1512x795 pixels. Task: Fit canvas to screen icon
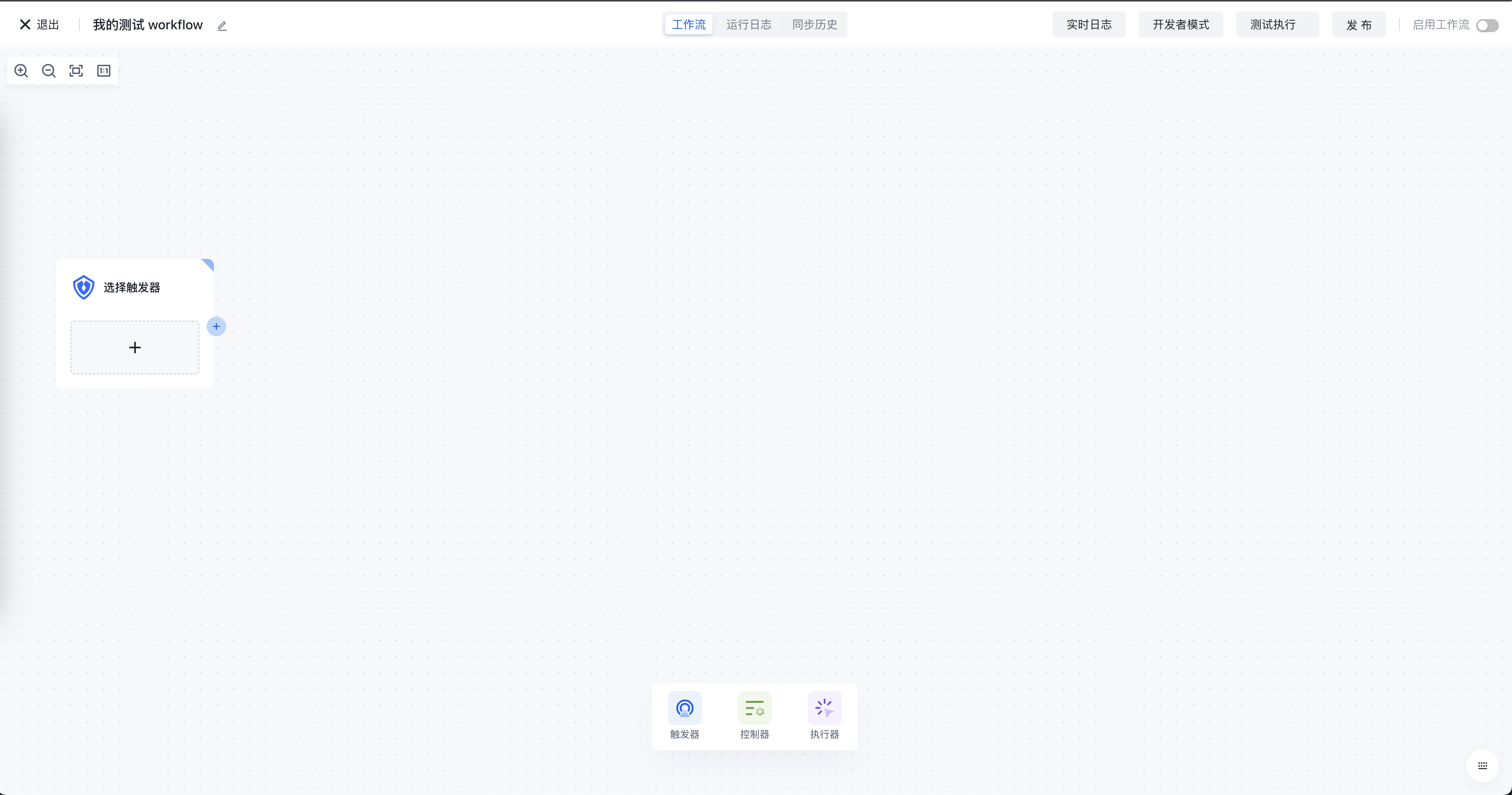point(76,71)
